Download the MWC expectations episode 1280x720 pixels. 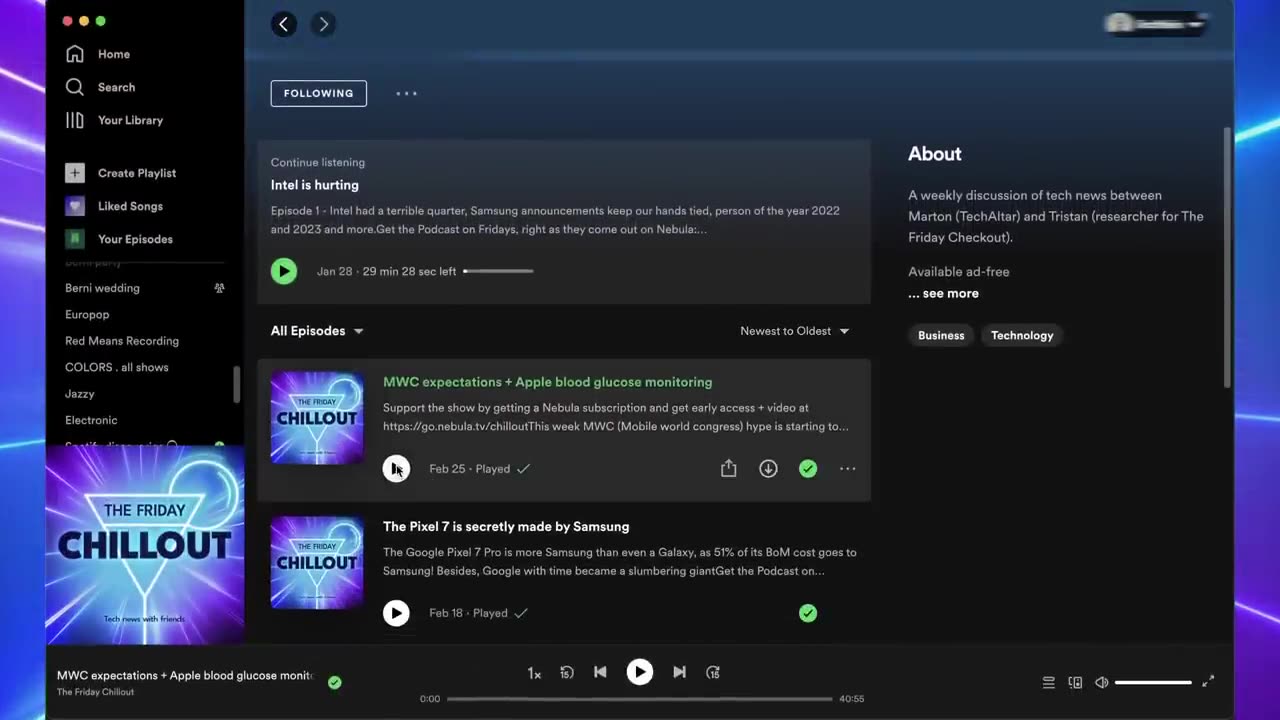768,468
